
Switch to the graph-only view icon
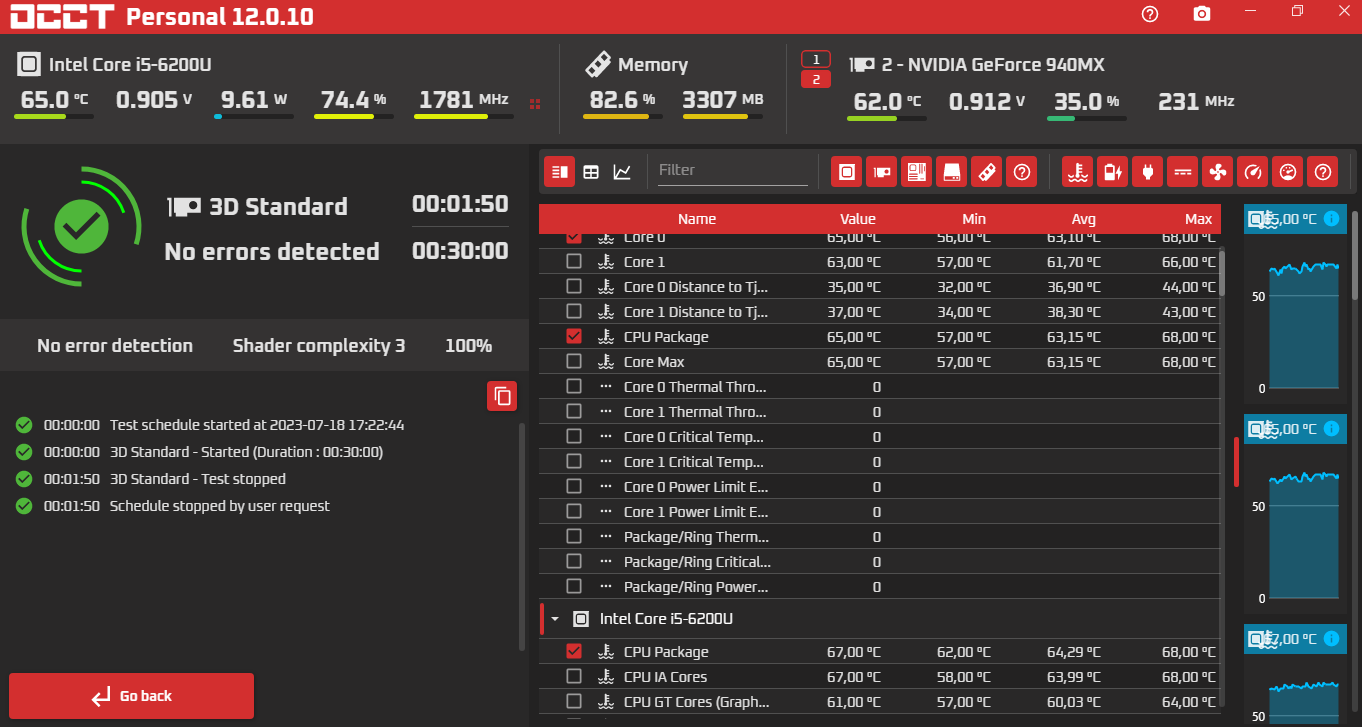coord(622,171)
